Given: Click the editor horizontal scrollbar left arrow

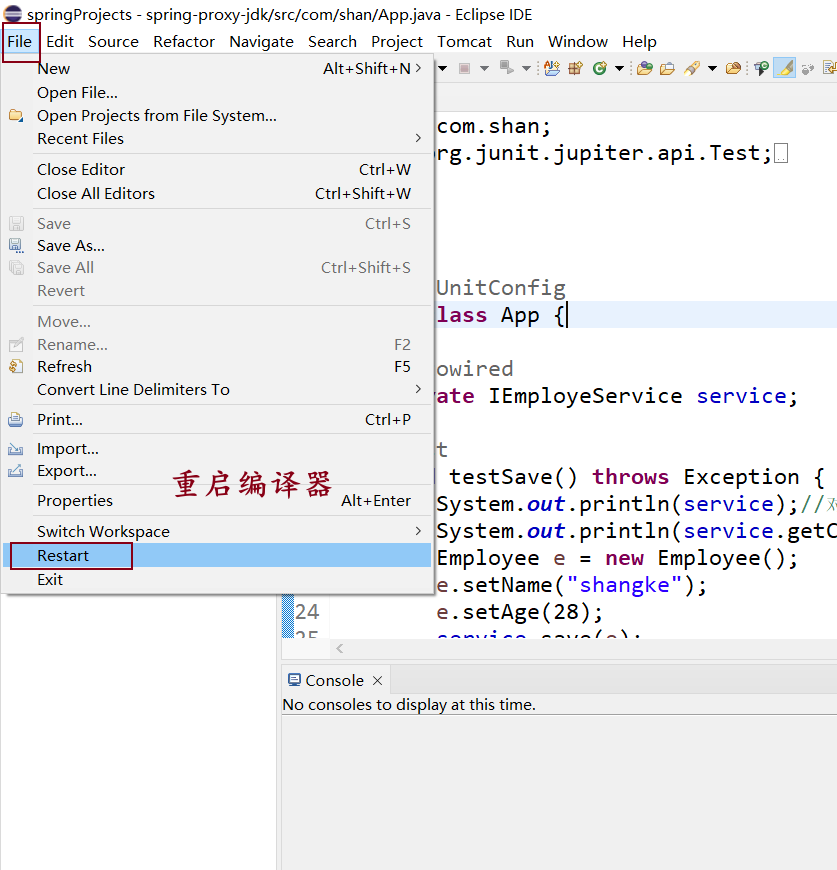Looking at the screenshot, I should pyautogui.click(x=339, y=648).
